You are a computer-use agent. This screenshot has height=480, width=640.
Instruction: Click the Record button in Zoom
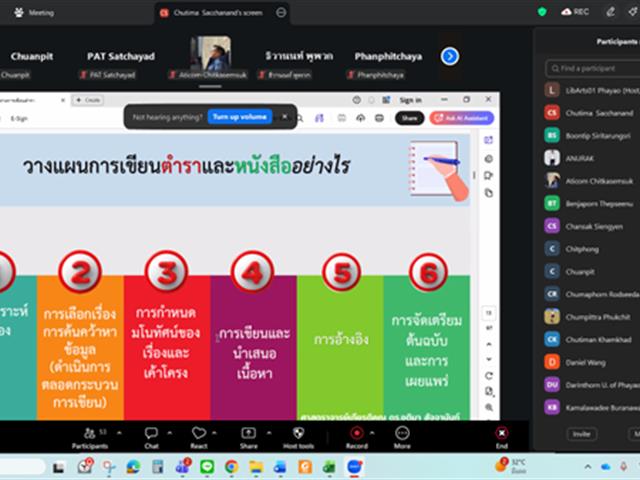357,438
